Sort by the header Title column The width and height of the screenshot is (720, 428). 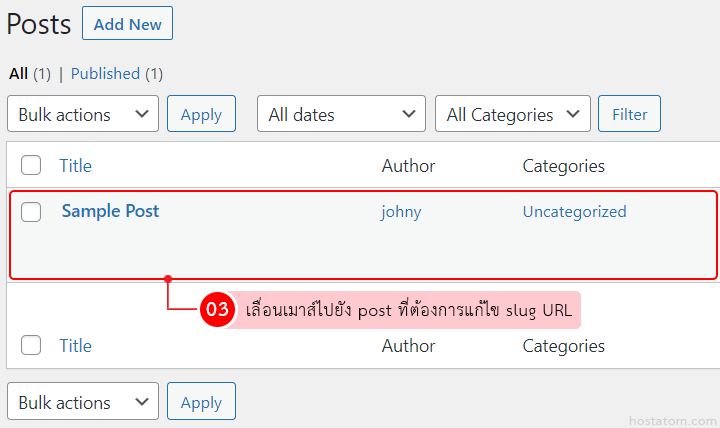point(75,166)
